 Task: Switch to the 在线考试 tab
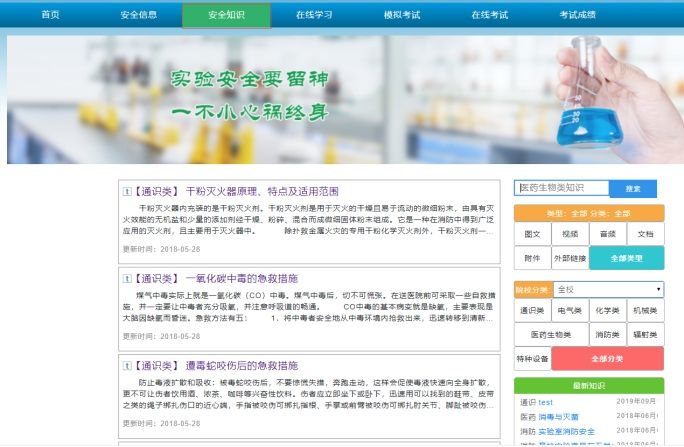coord(490,15)
